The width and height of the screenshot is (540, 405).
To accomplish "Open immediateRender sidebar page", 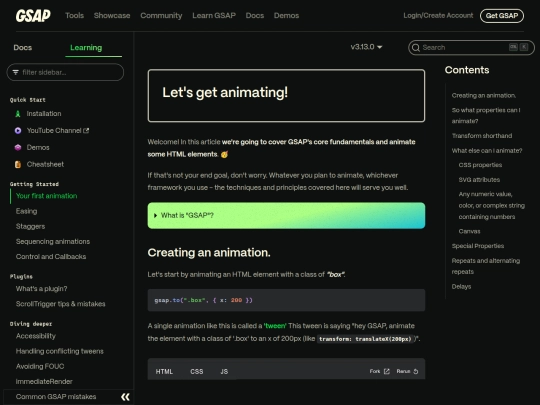I will (x=44, y=382).
